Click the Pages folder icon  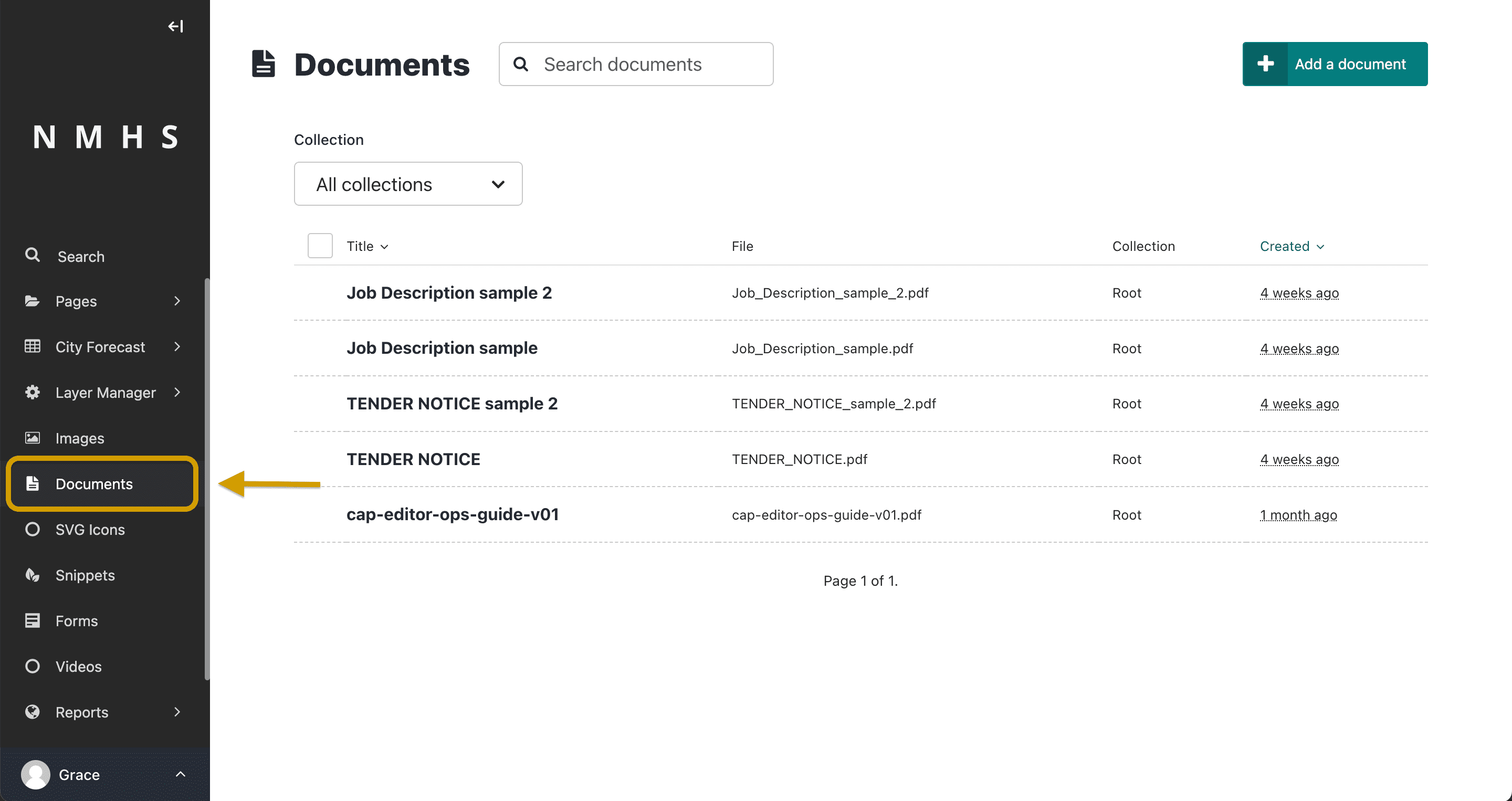pyautogui.click(x=32, y=301)
